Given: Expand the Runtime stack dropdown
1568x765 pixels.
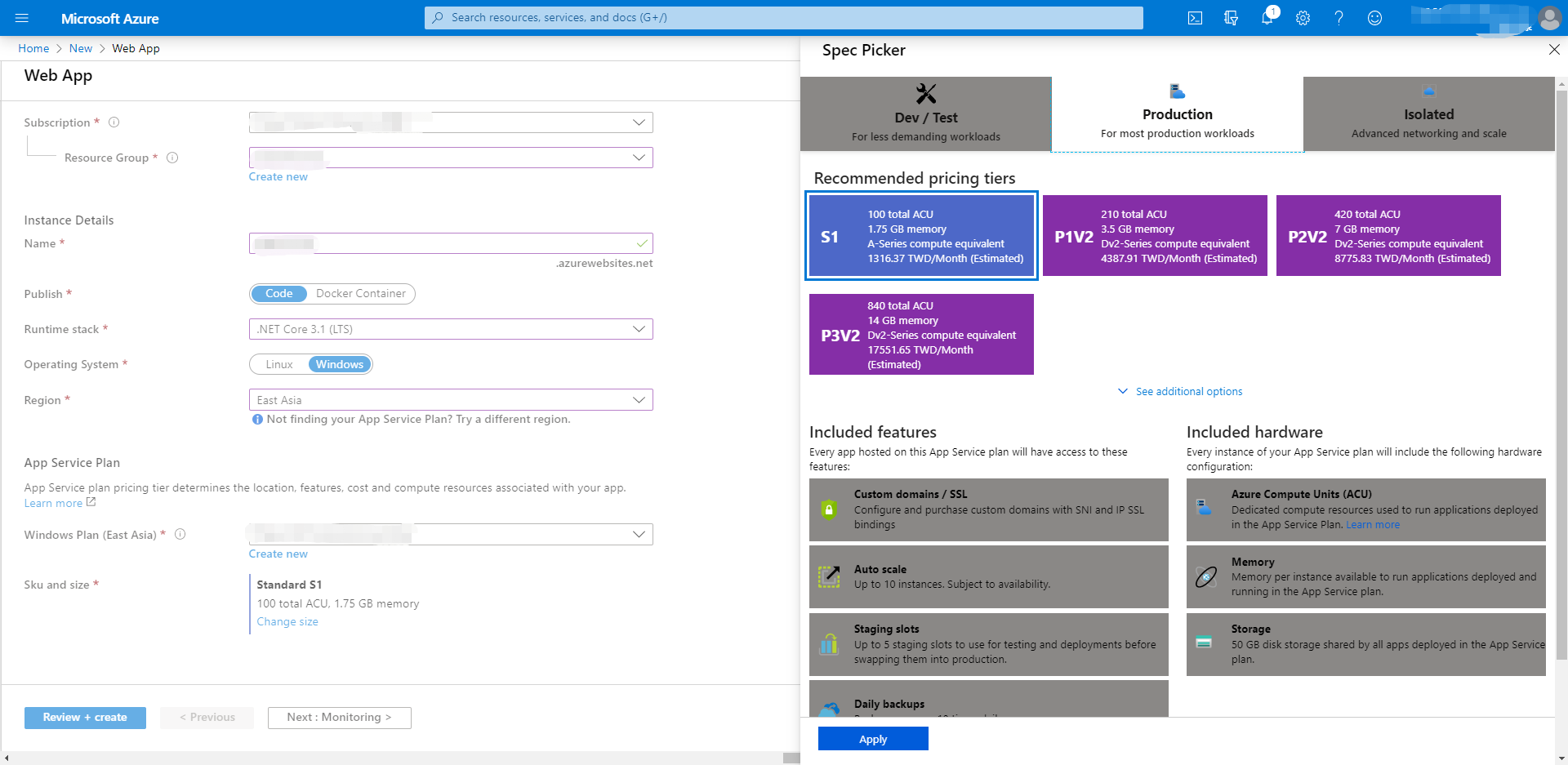Looking at the screenshot, I should [x=451, y=330].
